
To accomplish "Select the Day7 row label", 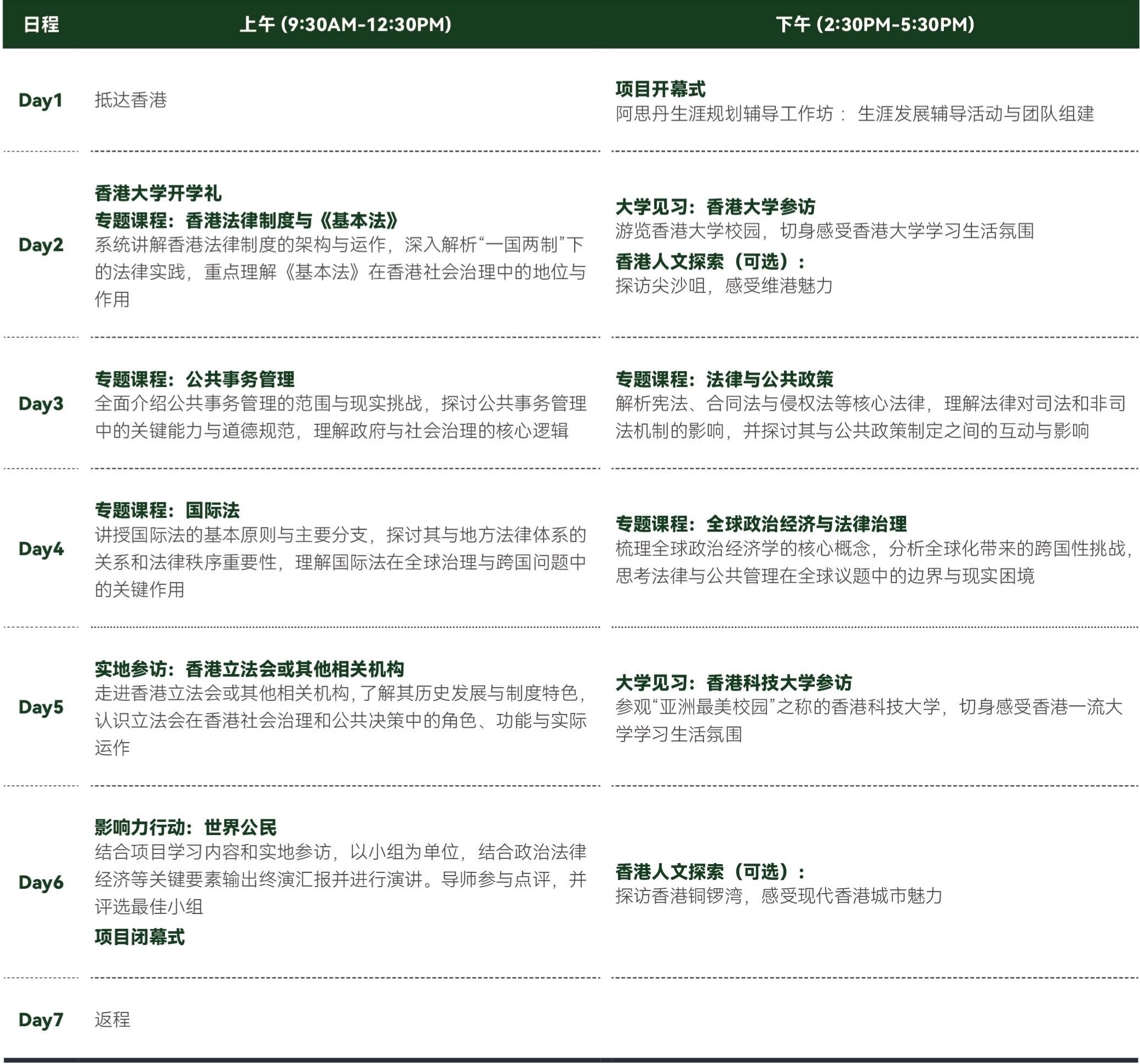I will coord(41,1019).
